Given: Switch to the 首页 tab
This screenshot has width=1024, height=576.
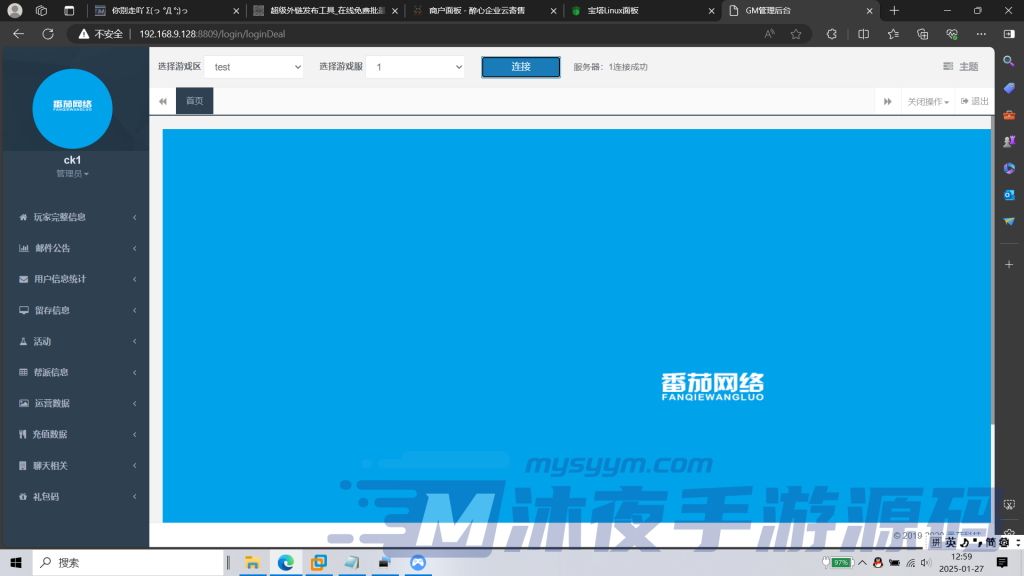Looking at the screenshot, I should pyautogui.click(x=193, y=100).
